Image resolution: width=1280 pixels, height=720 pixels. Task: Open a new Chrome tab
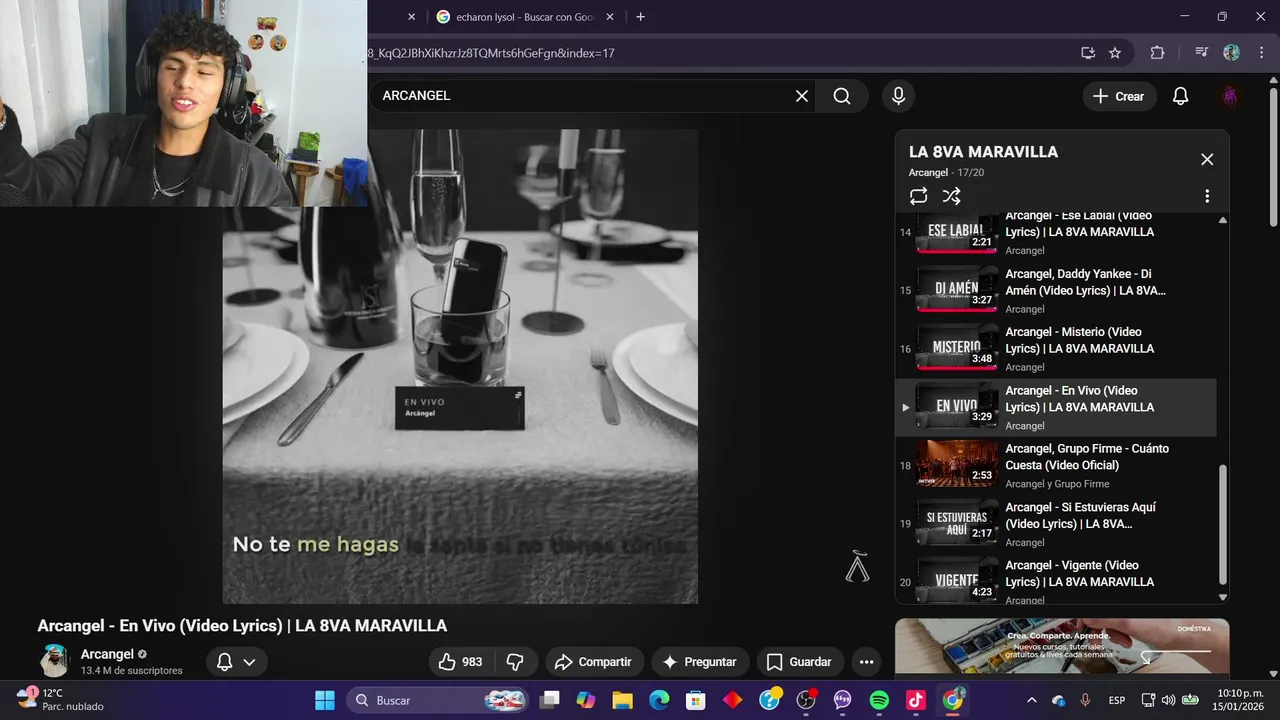(640, 17)
